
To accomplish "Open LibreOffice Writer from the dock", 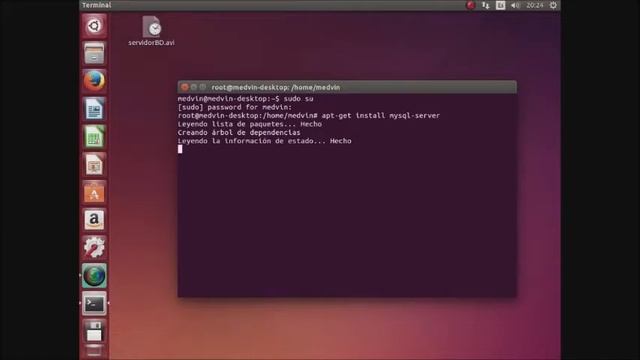I will [94, 109].
